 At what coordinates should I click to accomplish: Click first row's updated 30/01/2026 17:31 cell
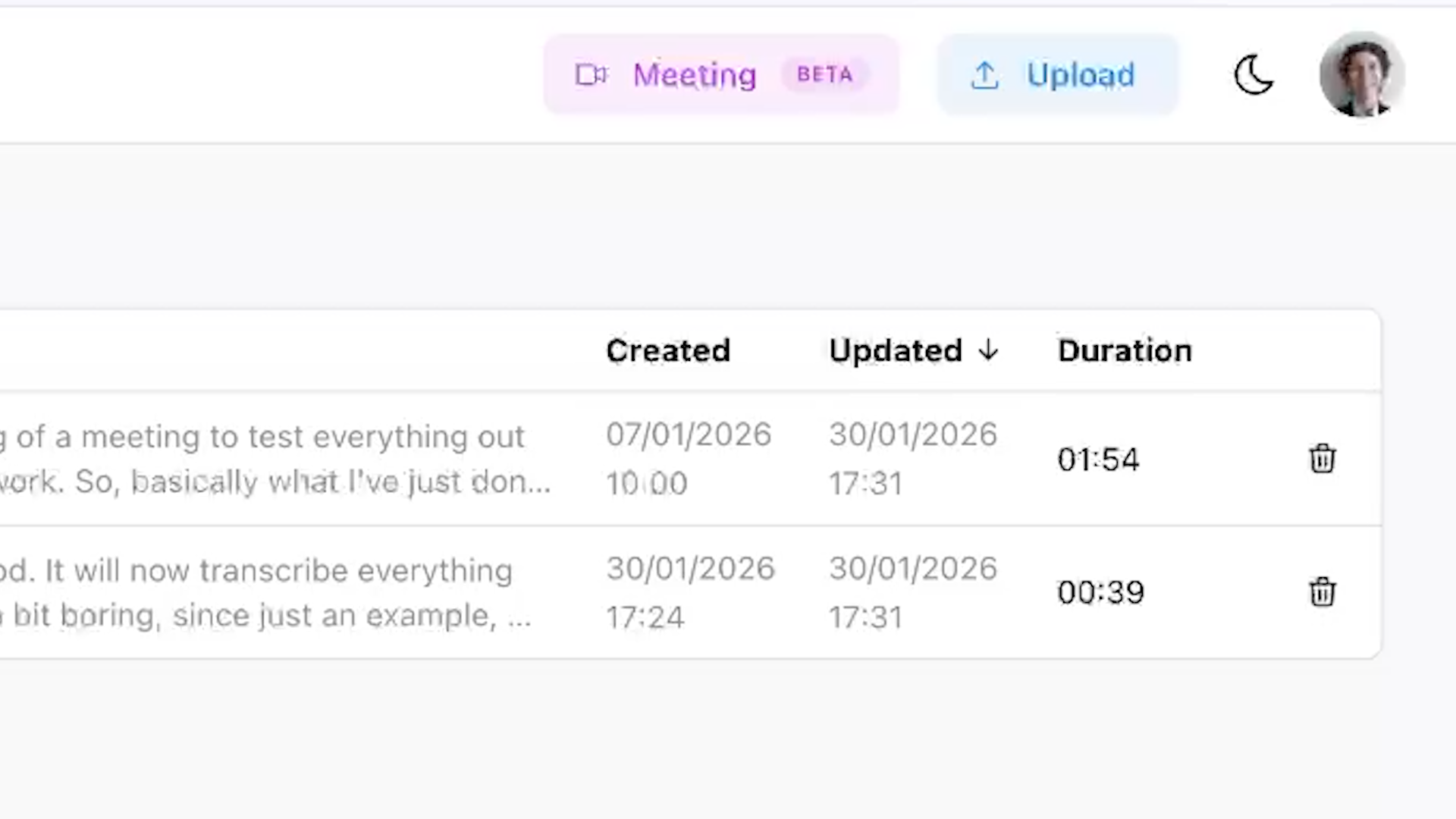point(912,459)
